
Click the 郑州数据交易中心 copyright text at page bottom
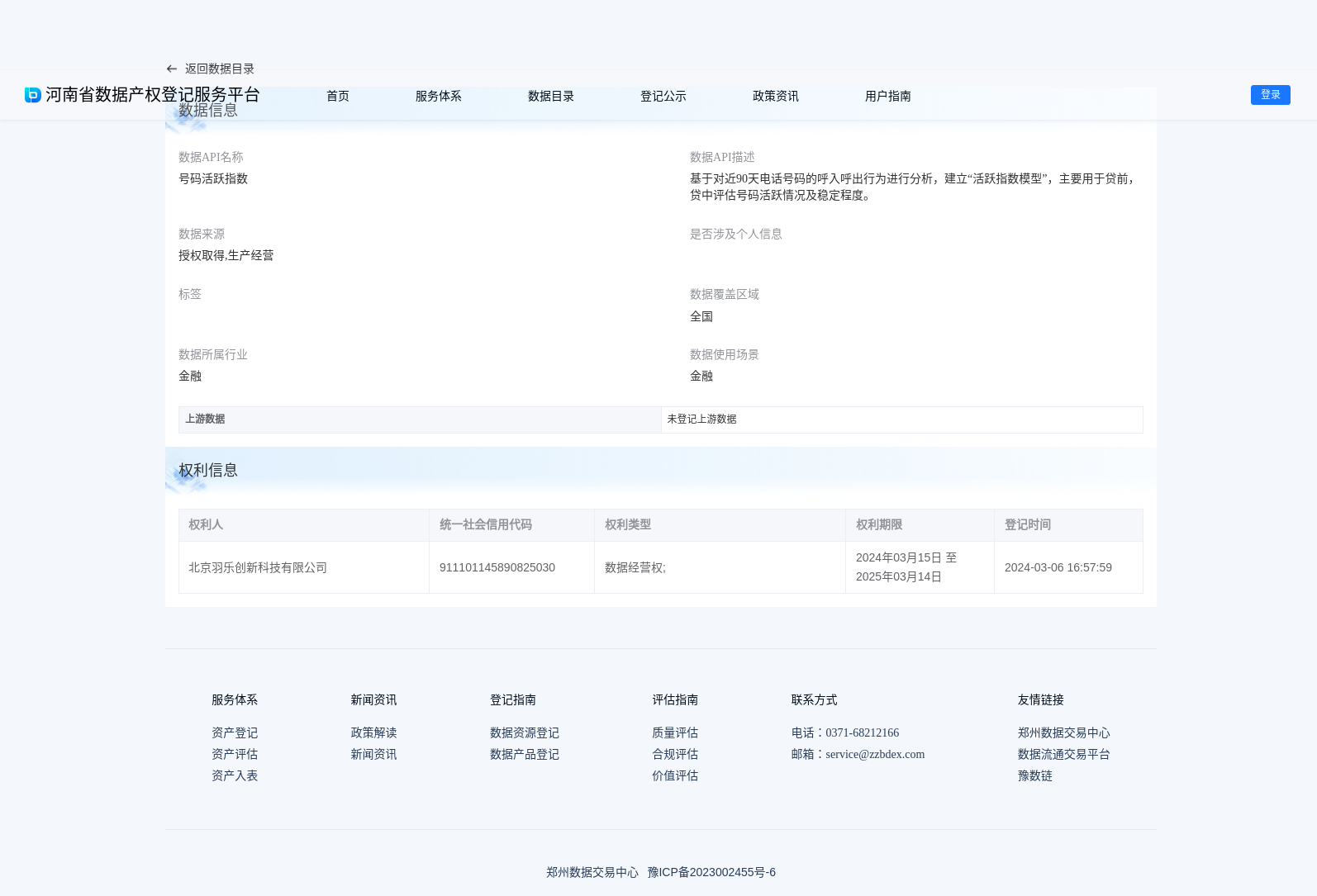pyautogui.click(x=592, y=873)
